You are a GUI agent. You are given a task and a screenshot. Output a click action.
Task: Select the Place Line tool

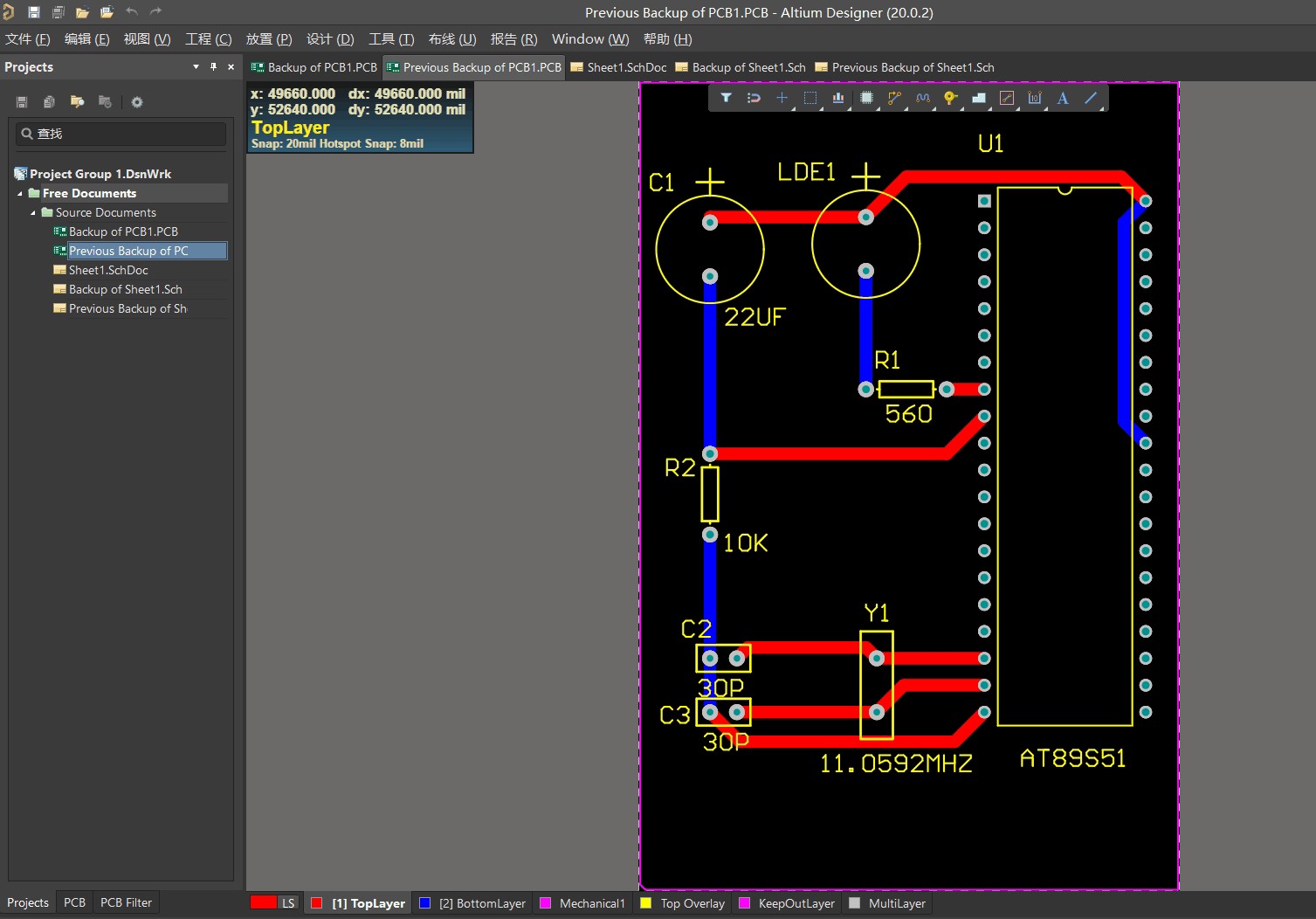click(1091, 98)
